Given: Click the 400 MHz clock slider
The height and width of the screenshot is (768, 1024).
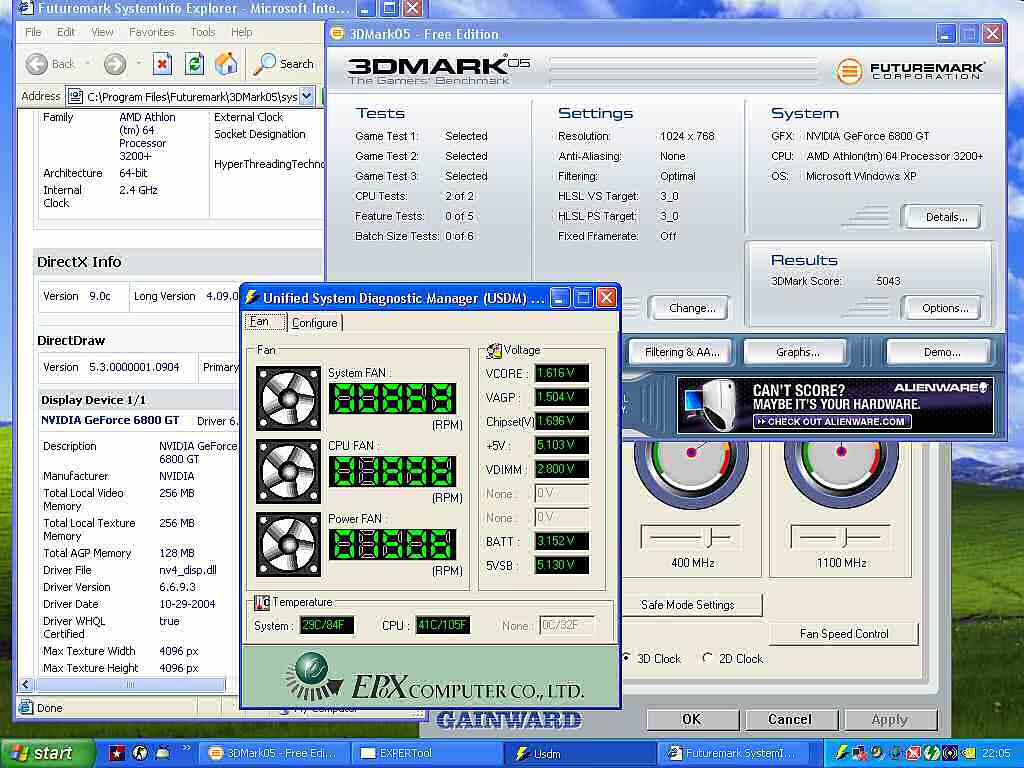Looking at the screenshot, I should click(709, 538).
